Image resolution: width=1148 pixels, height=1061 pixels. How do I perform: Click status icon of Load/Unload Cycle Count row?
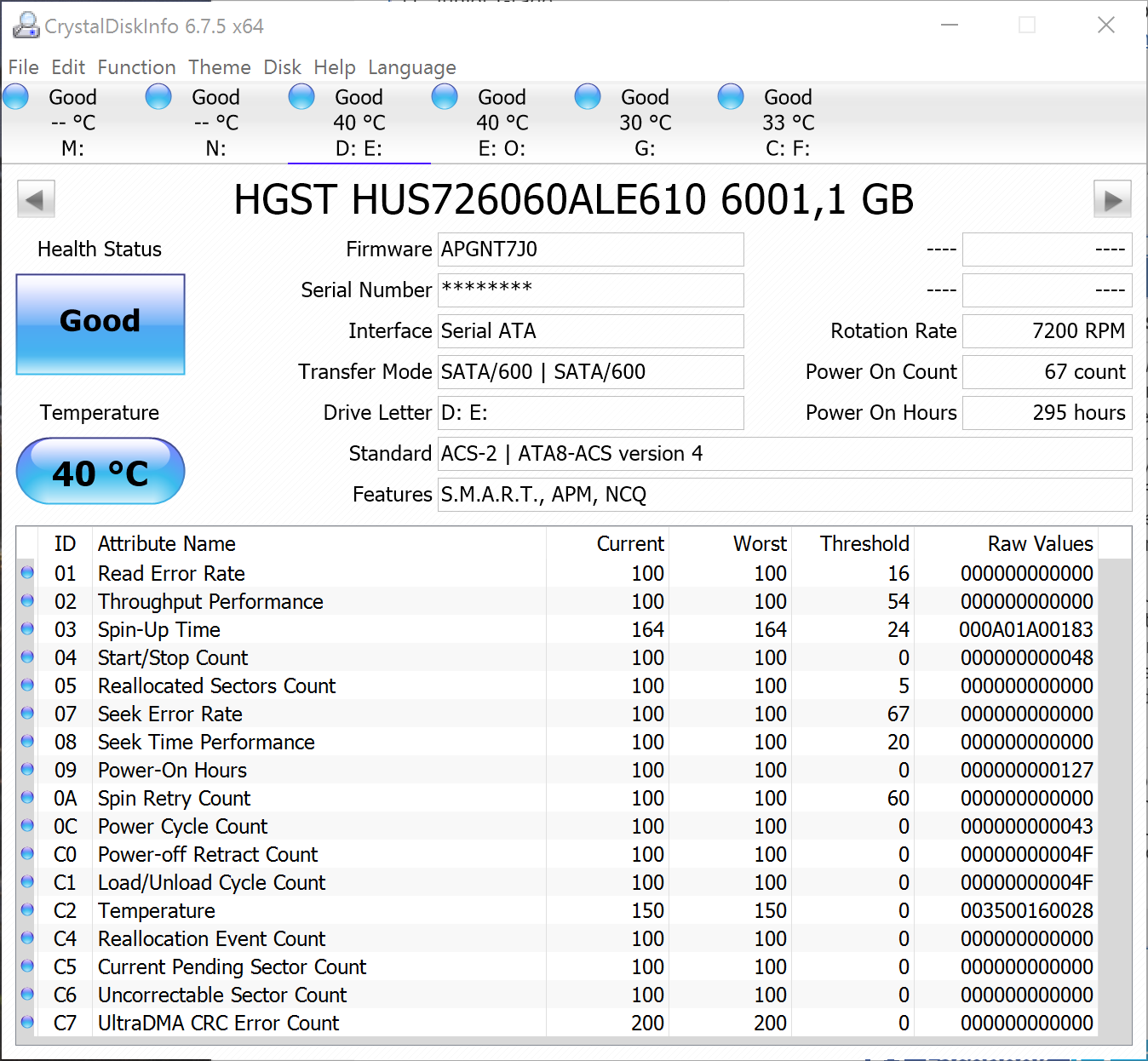pyautogui.click(x=27, y=882)
